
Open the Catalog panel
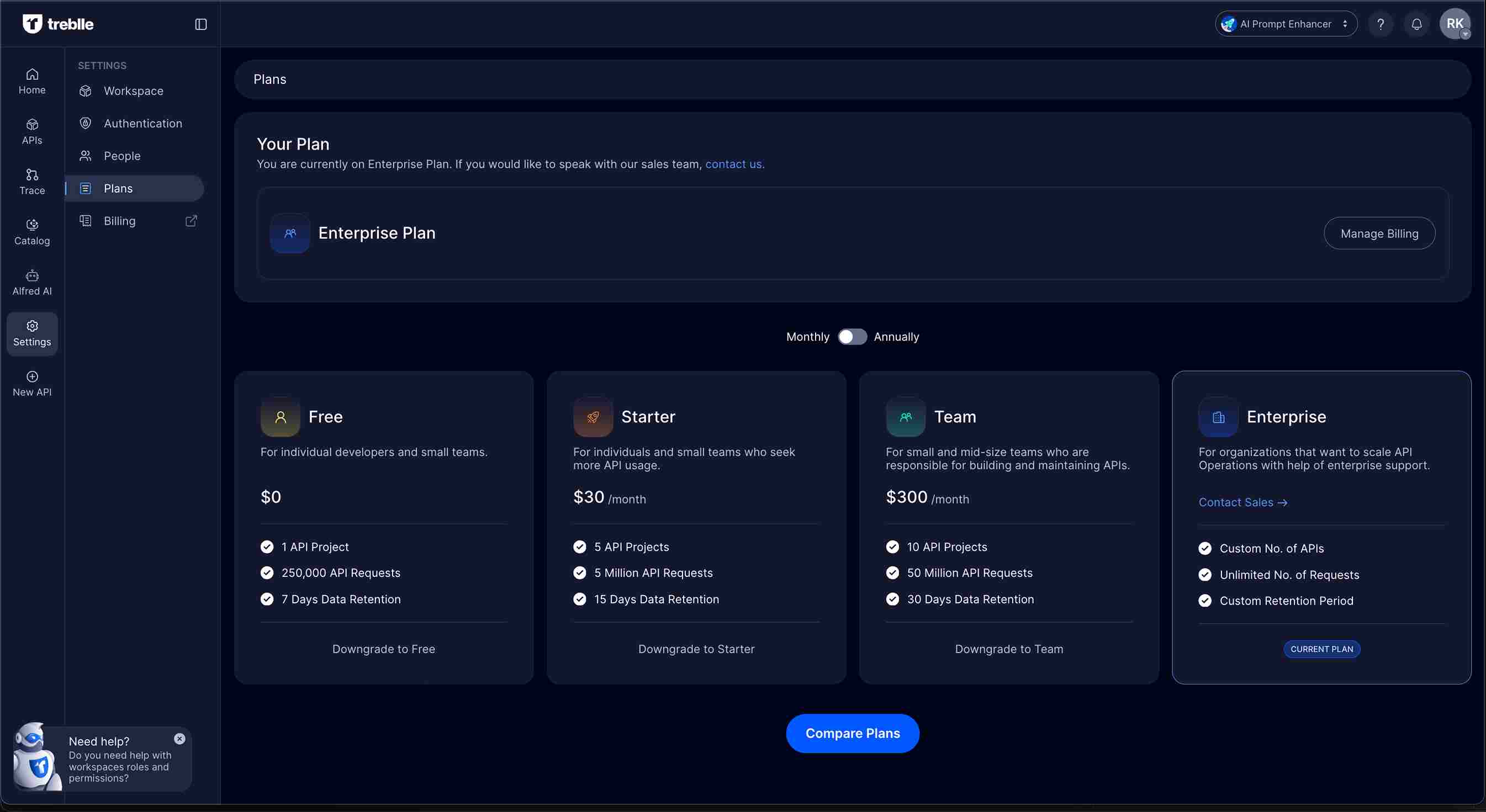coord(31,231)
